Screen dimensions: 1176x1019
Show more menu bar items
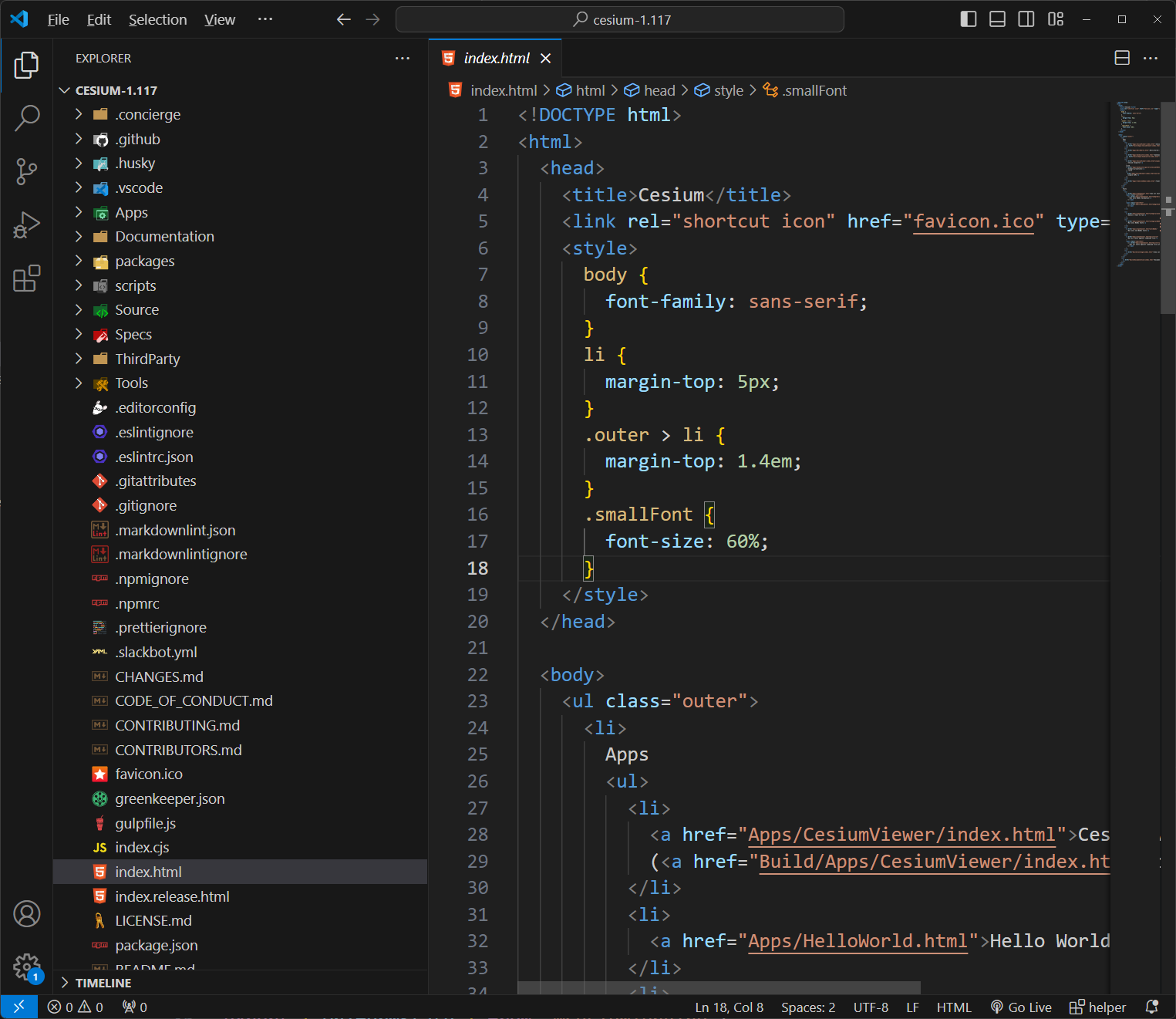[265, 19]
